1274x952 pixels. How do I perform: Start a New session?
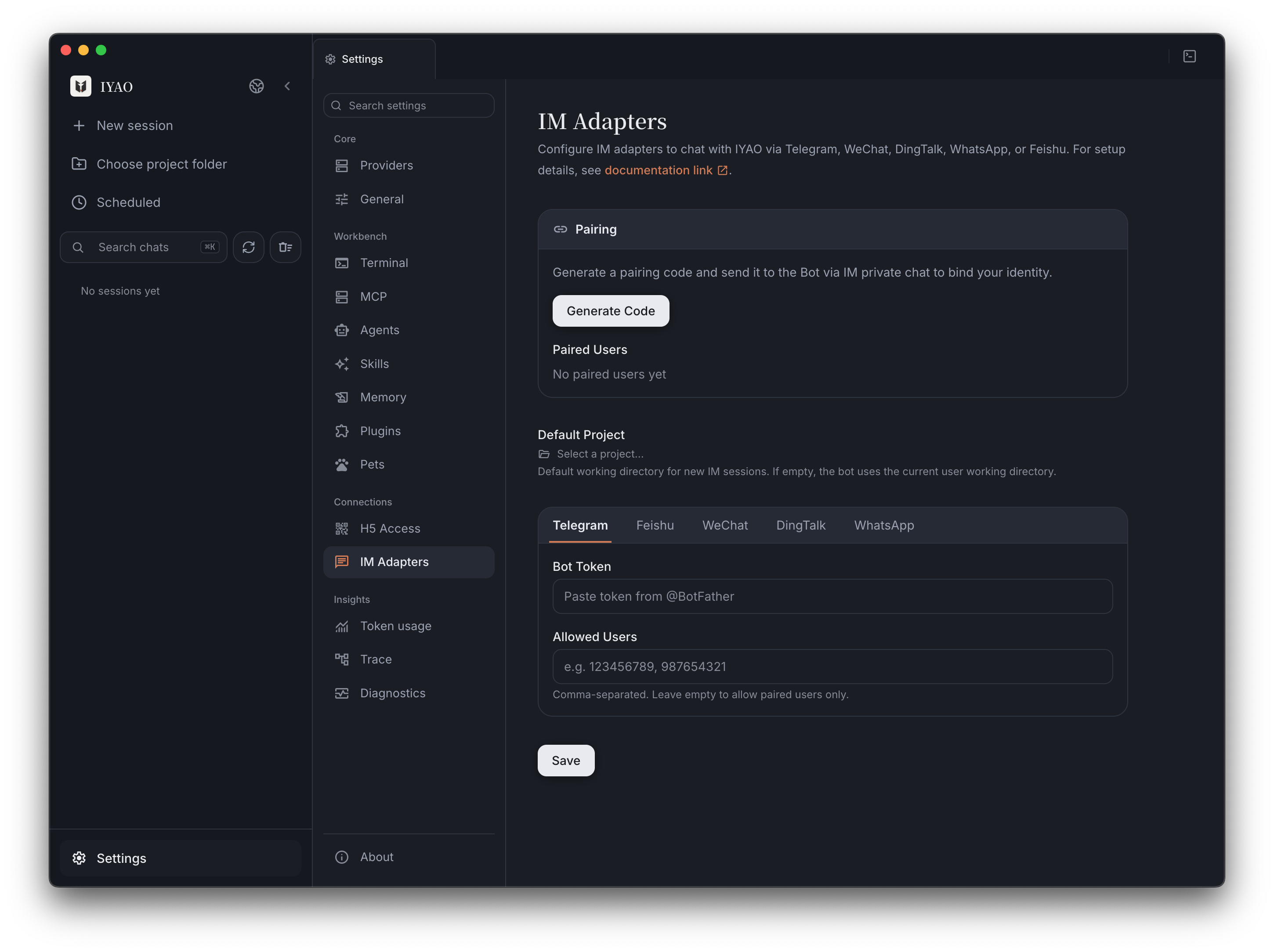tap(181, 126)
